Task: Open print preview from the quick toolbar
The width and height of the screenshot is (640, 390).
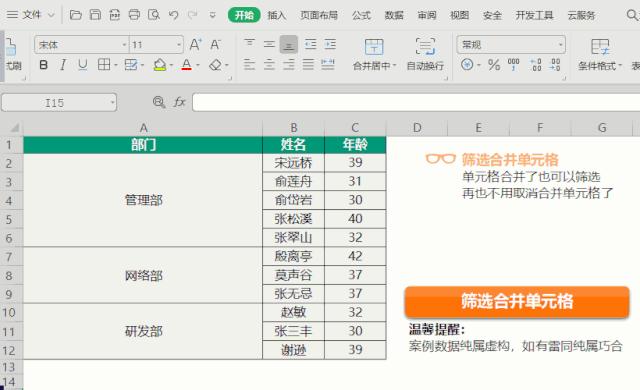Action: (154, 15)
